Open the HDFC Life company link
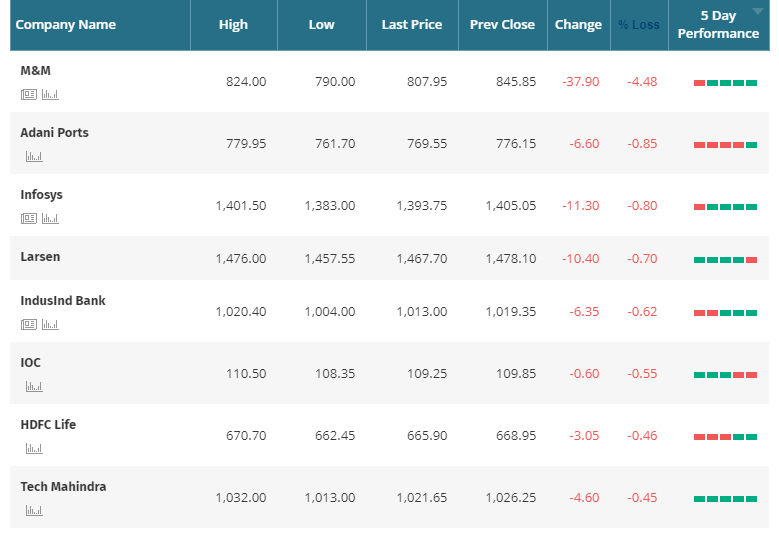The width and height of the screenshot is (779, 536). coord(48,425)
